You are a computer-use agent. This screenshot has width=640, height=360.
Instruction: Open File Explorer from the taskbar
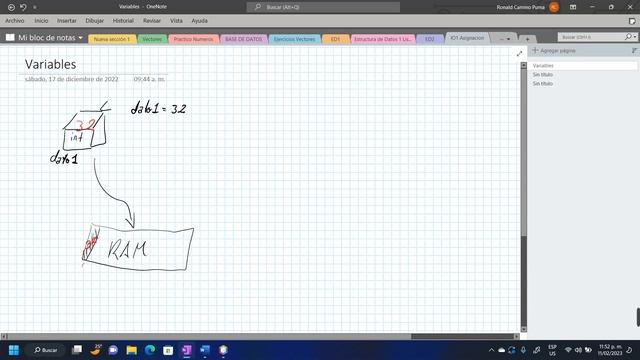tap(131, 350)
